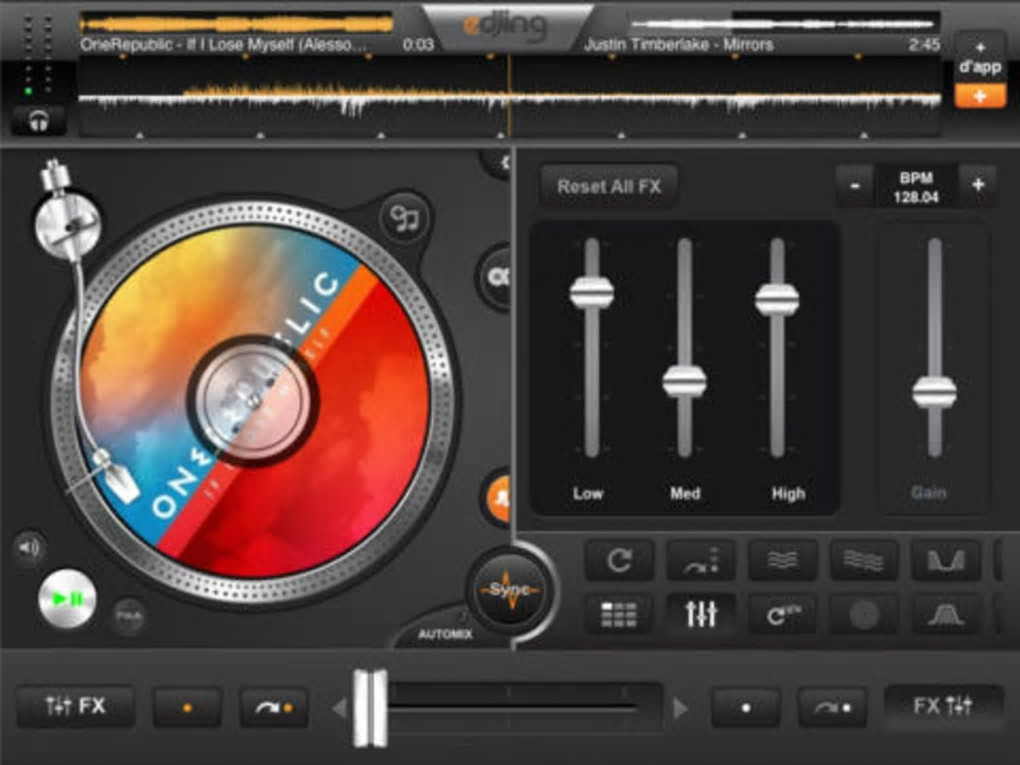Grab the Low EQ slider handle

coord(591,292)
